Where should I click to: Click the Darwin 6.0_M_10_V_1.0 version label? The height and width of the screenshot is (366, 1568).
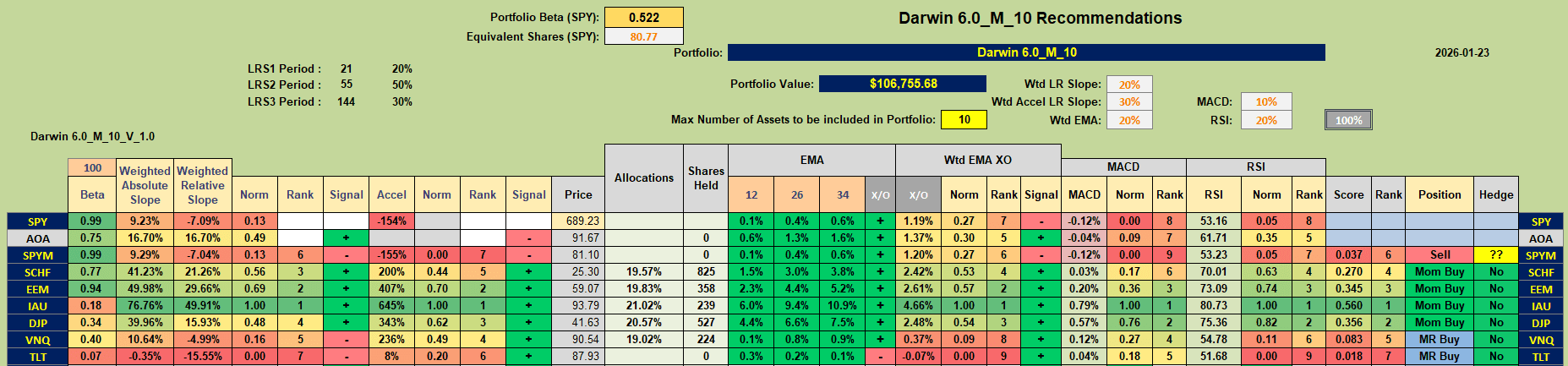(x=93, y=136)
